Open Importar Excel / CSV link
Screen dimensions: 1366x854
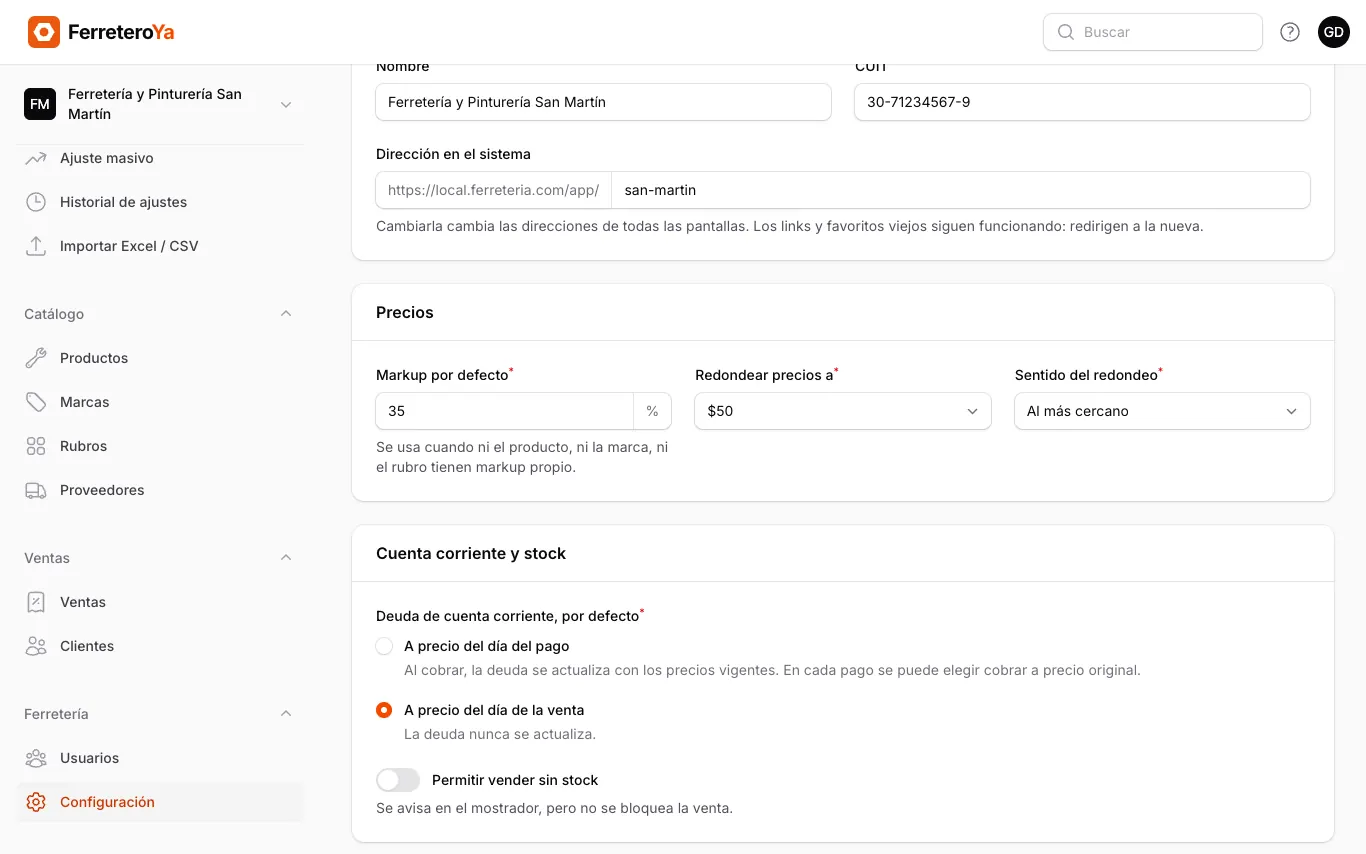pos(160,246)
